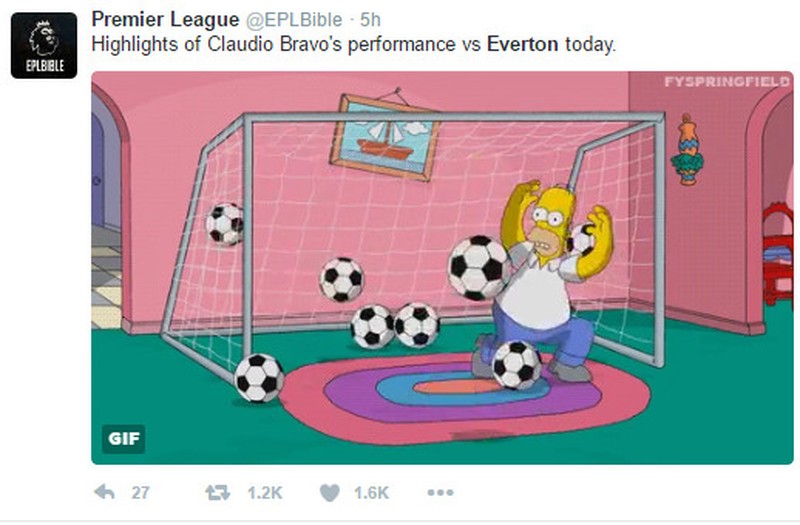Like the tweet with the heart icon
Screen dimensions: 800x525
[x=327, y=492]
